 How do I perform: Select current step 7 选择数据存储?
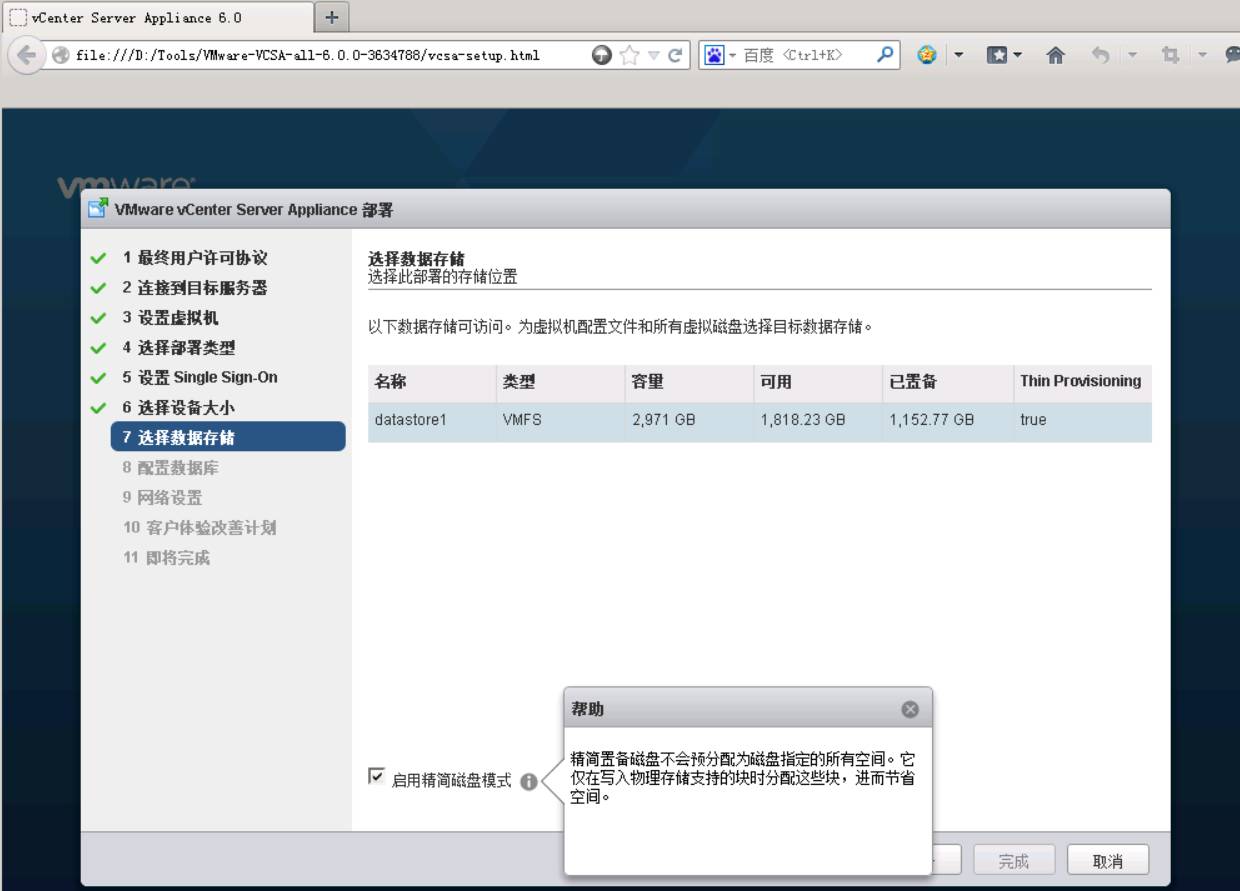coord(228,437)
